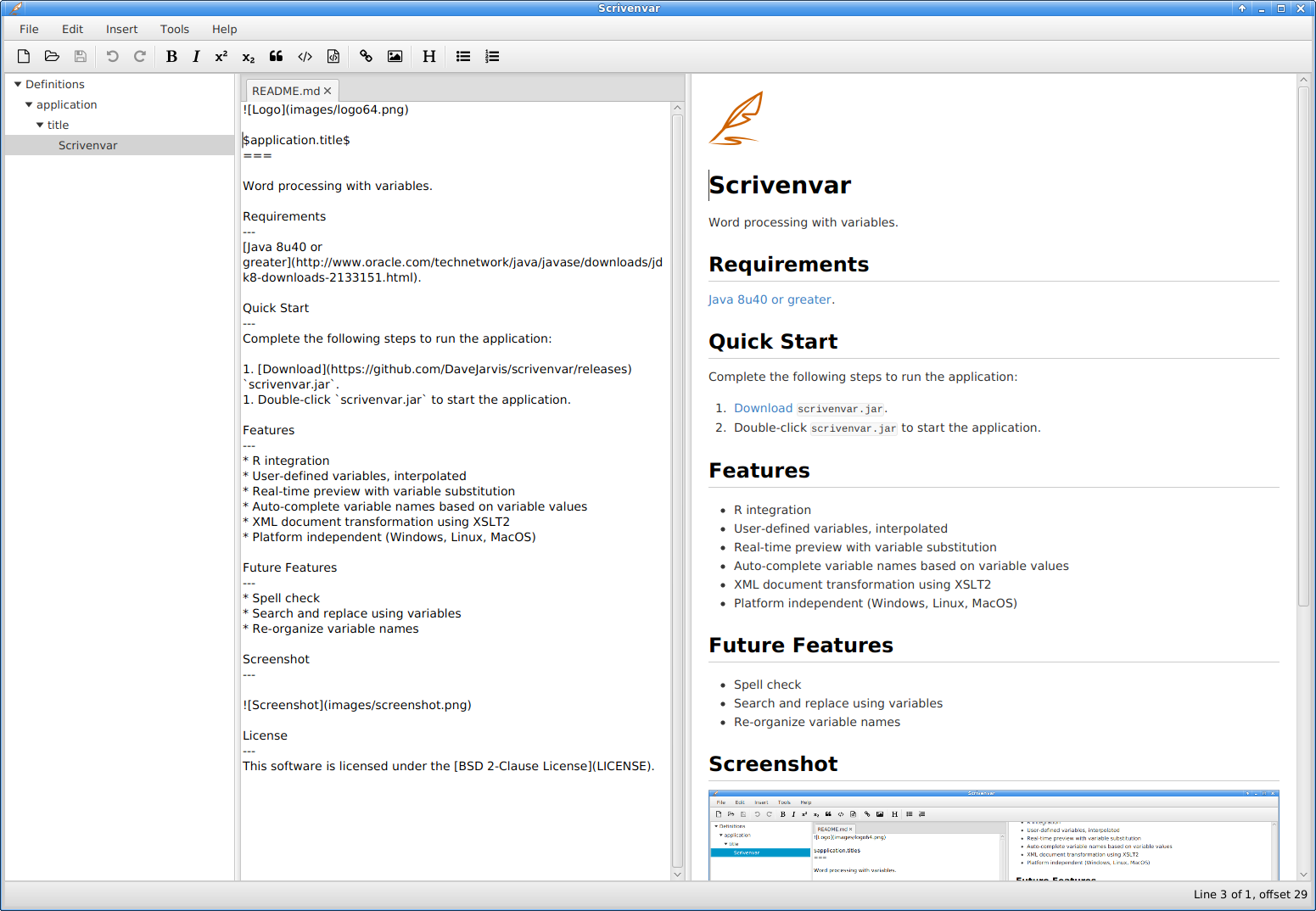Insert subscript using the toolbar
Image resolution: width=1316 pixels, height=911 pixels.
click(249, 57)
